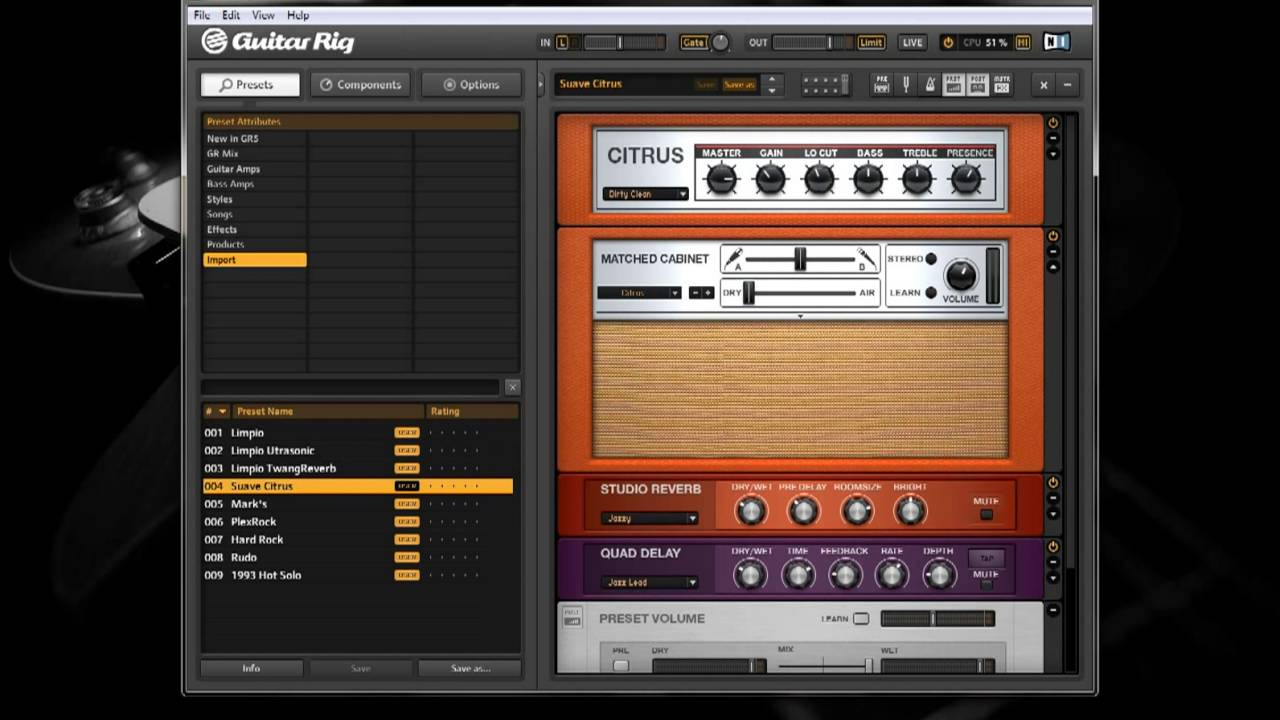
Task: Click the Gain knob on Citrus amp
Action: (x=770, y=179)
